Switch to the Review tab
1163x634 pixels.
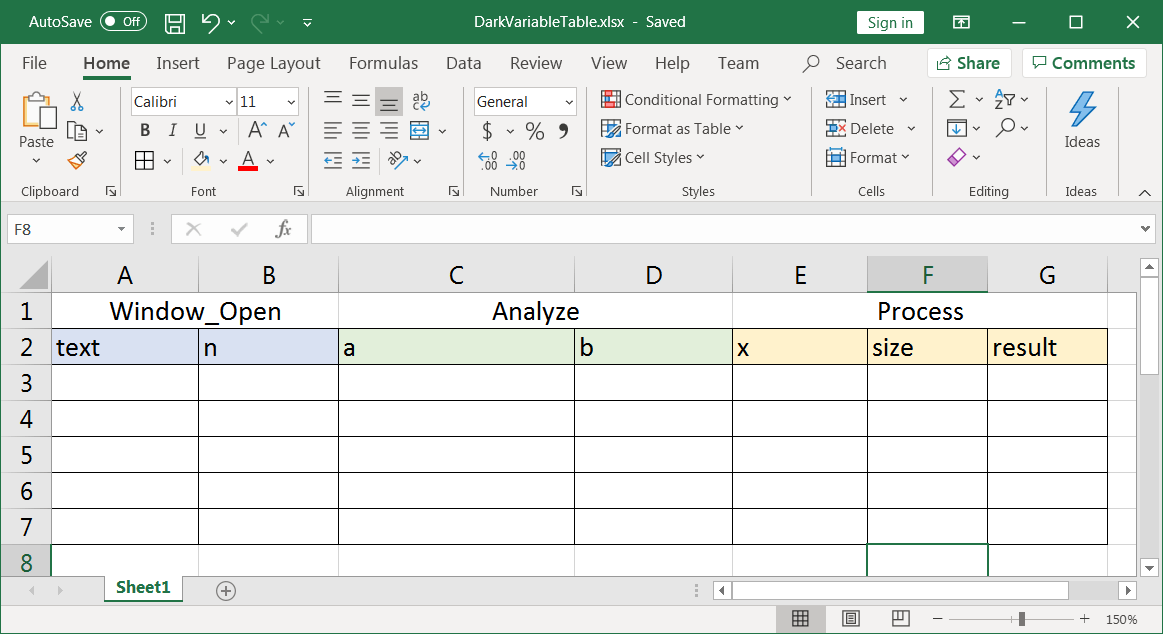536,63
